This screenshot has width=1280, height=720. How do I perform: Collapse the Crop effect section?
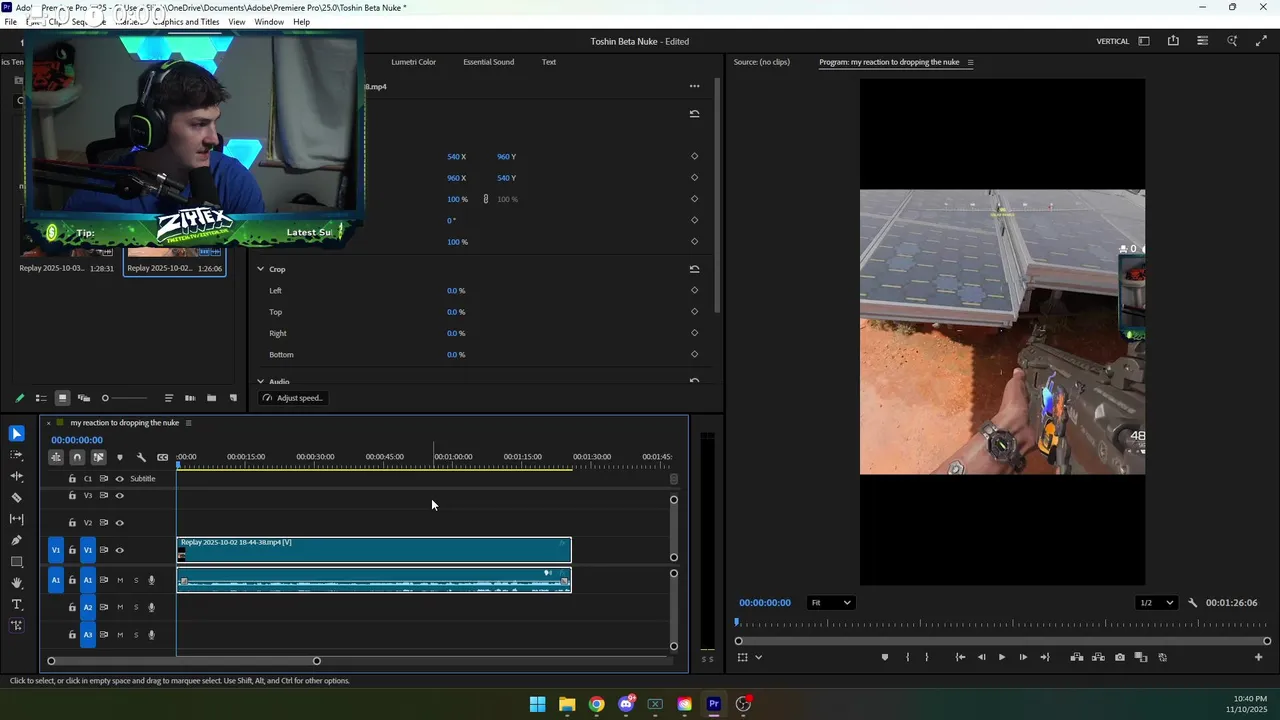pos(260,269)
